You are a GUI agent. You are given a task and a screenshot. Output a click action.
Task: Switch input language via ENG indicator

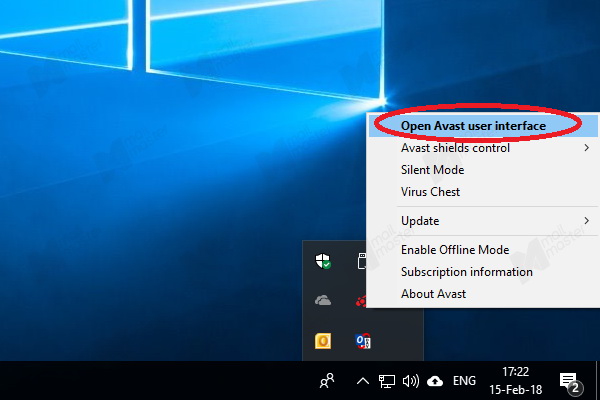[464, 381]
